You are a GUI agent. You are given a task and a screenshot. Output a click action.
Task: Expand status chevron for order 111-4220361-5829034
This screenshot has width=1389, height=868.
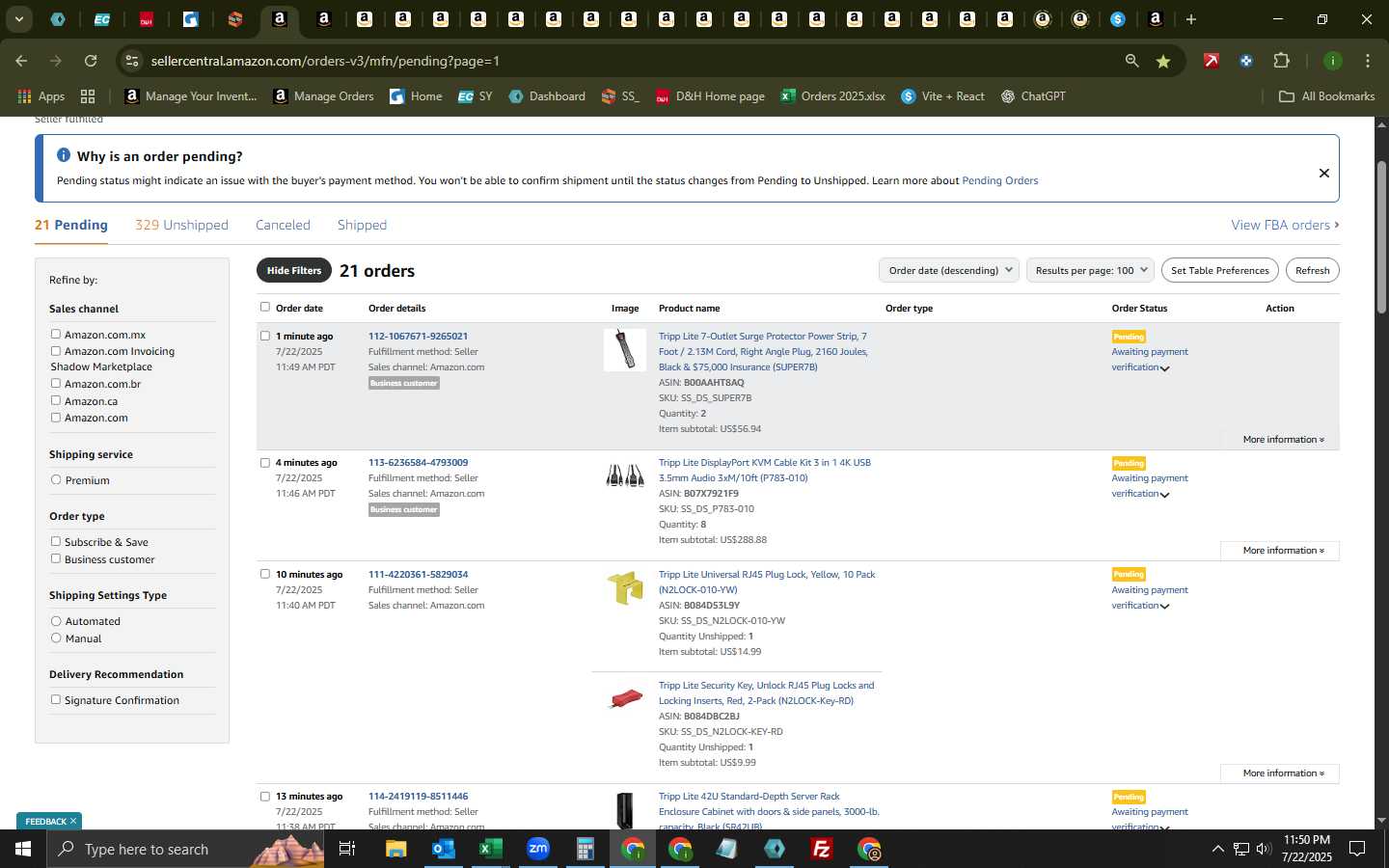point(1164,607)
